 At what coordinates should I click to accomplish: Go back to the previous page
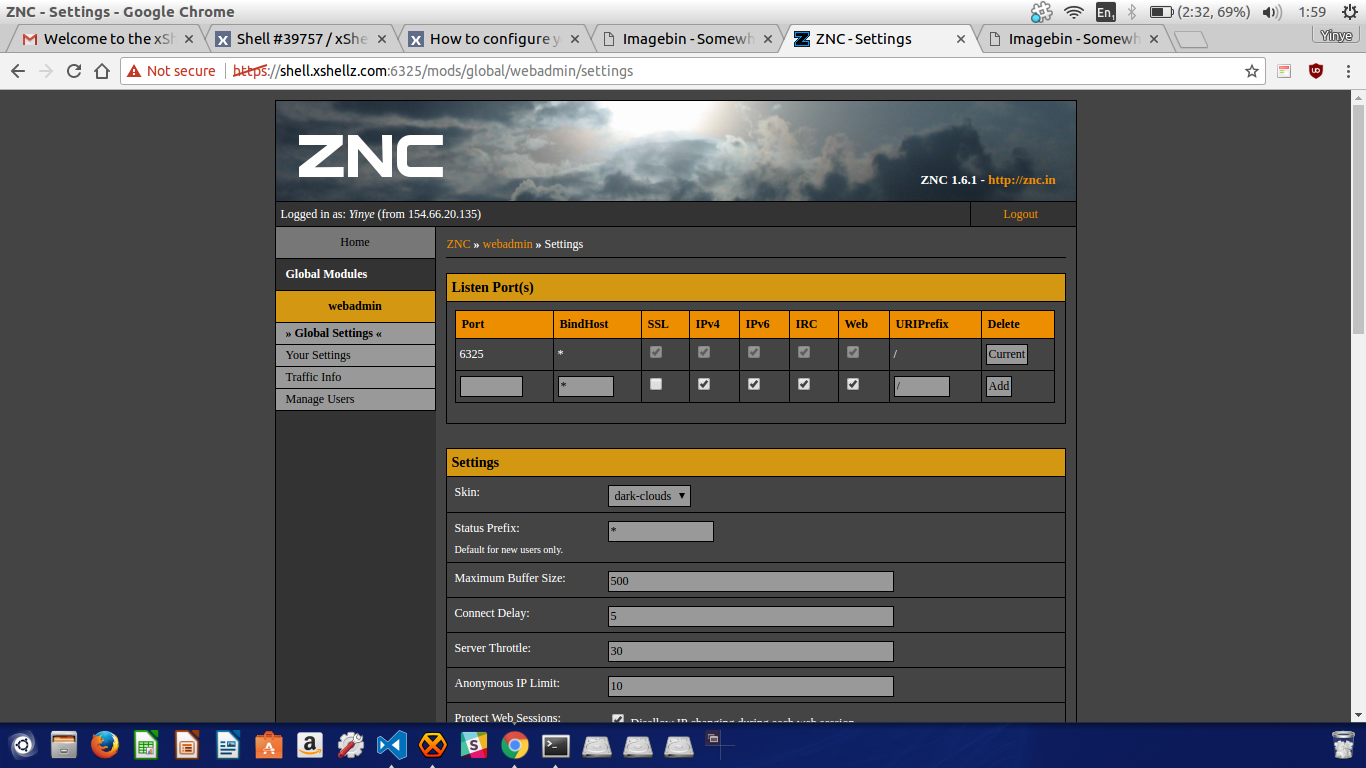pos(18,71)
